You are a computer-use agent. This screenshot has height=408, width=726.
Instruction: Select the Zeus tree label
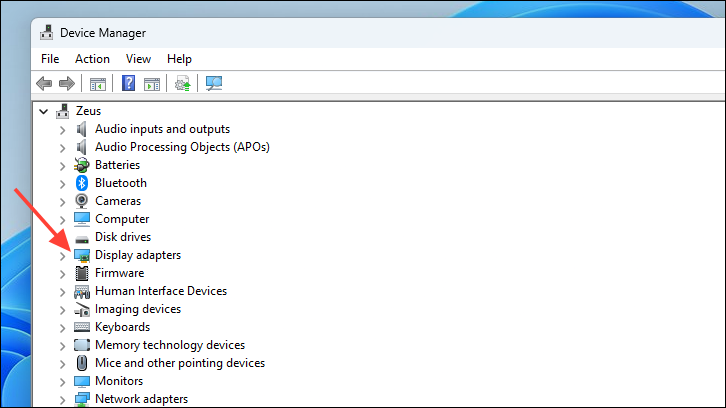[x=88, y=111]
